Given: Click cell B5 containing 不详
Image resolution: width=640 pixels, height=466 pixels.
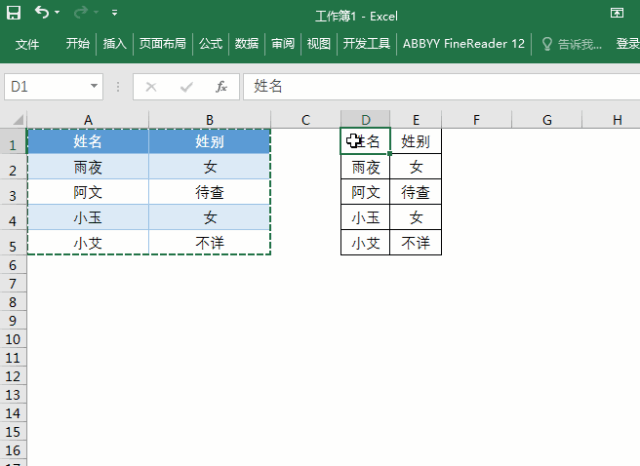Looking at the screenshot, I should 209,242.
